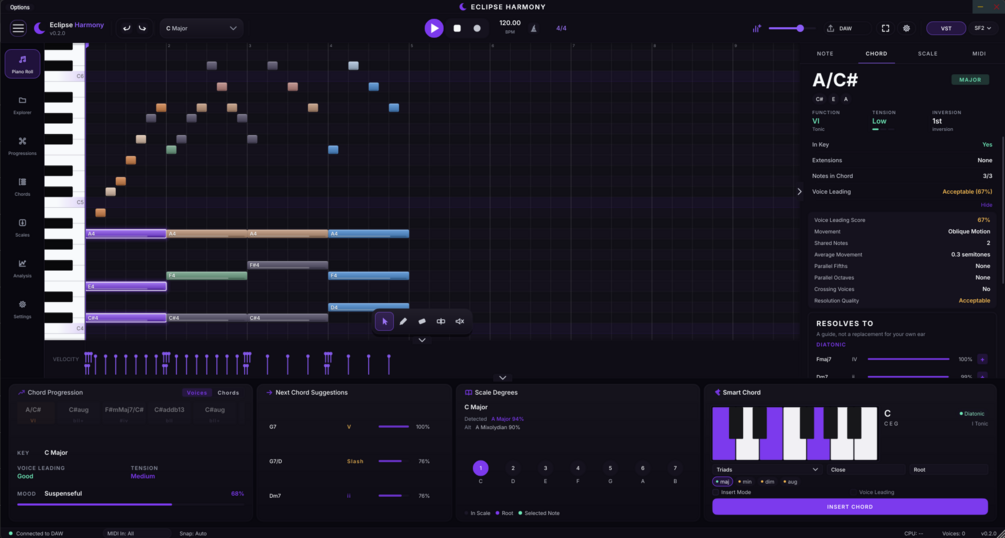Select the split tool
Image resolution: width=1005 pixels, height=538 pixels.
(x=441, y=321)
